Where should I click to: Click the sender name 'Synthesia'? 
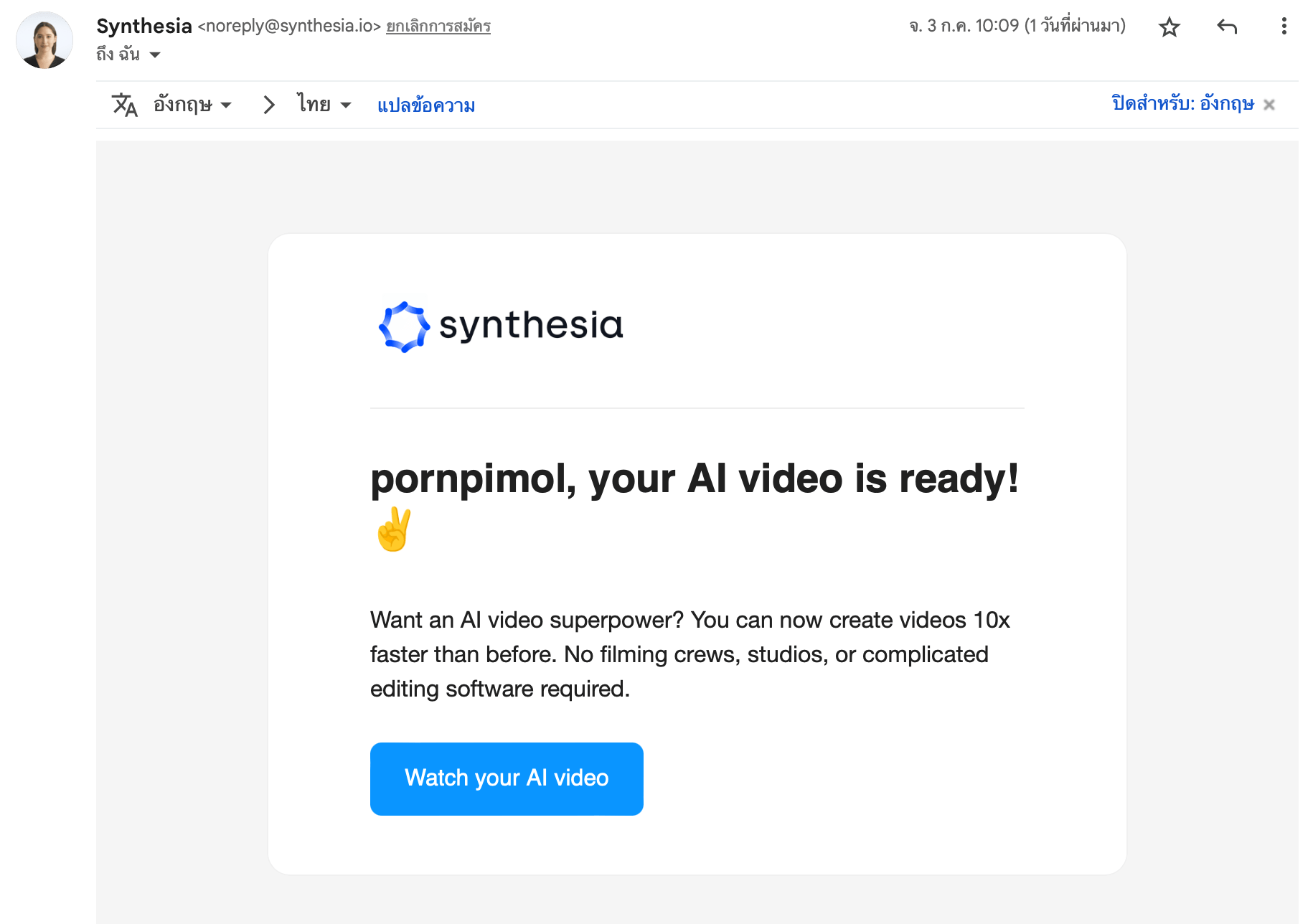coord(143,26)
